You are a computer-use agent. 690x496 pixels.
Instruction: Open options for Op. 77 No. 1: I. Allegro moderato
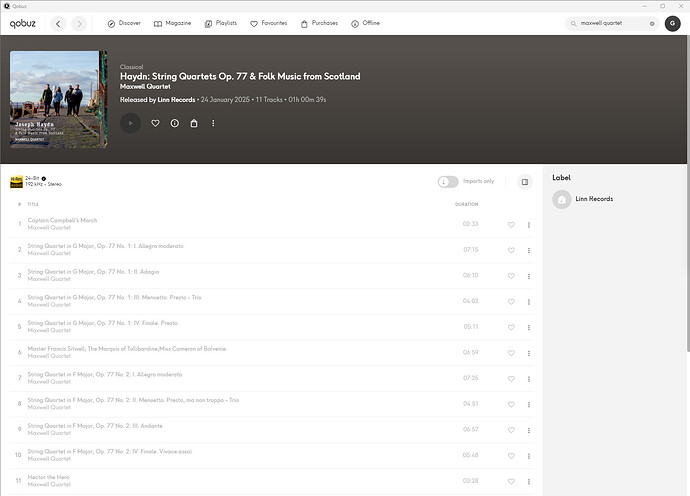pos(529,250)
